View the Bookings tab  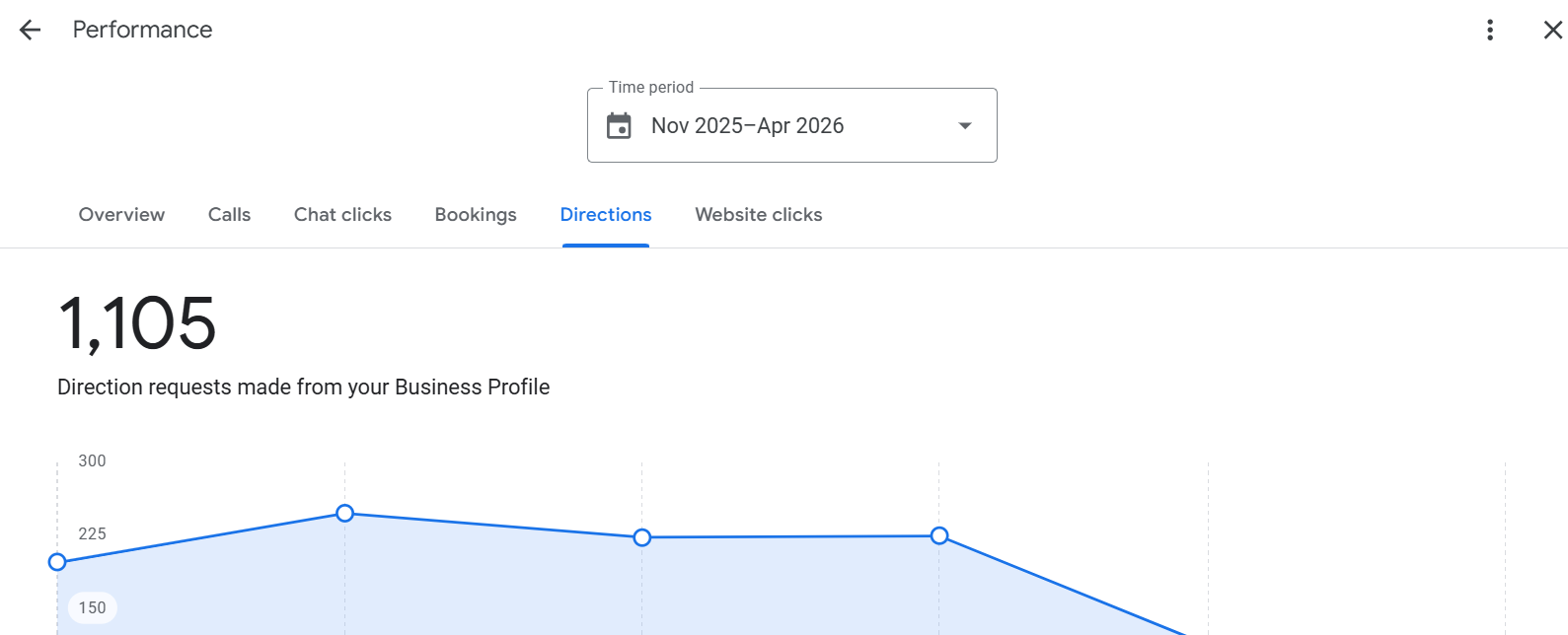pyautogui.click(x=476, y=215)
